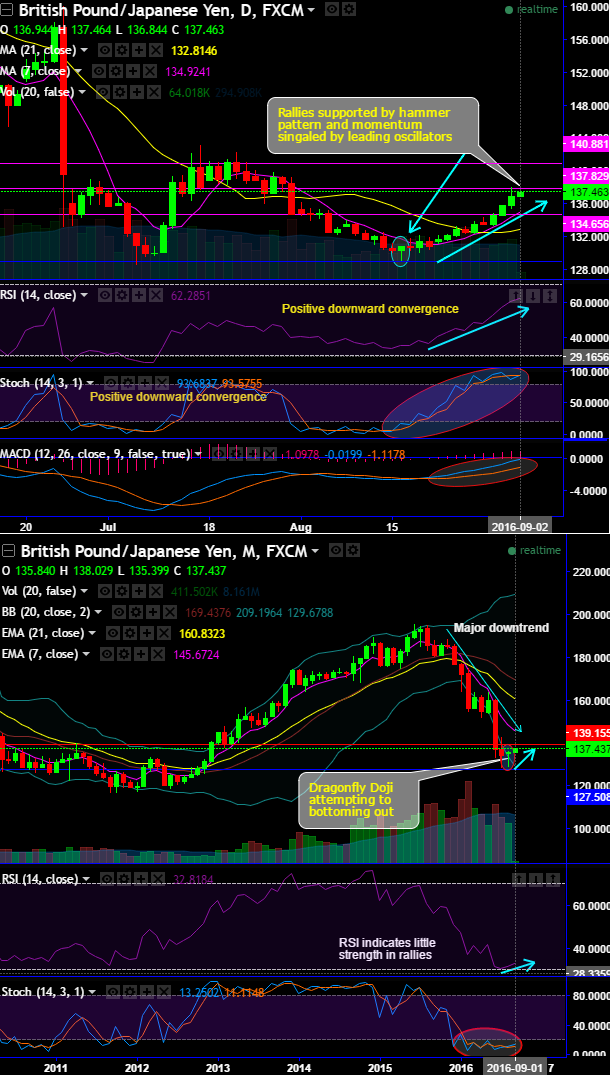Open settings for monthly Vol (20, false)

point(121,591)
